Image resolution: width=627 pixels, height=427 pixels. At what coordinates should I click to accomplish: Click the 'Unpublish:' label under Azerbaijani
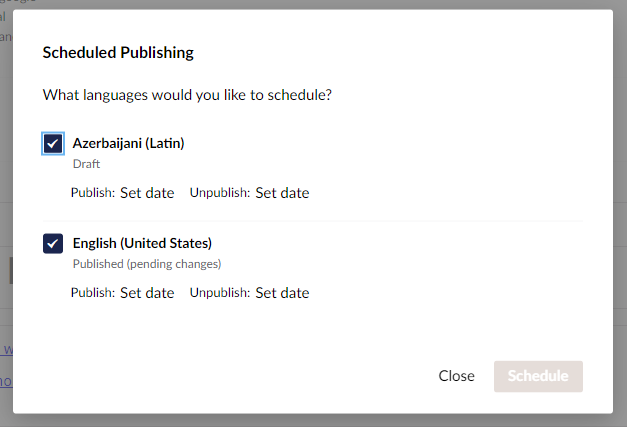tap(219, 193)
